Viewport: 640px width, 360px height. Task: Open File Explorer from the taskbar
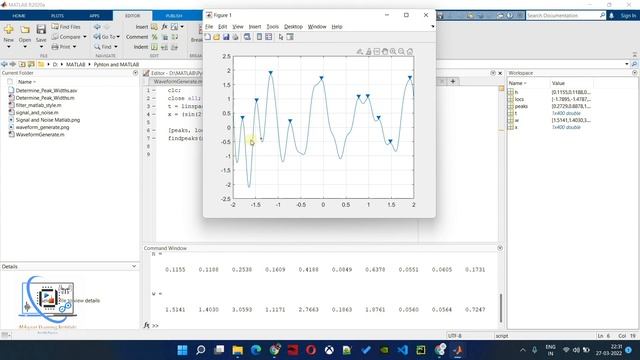coord(238,350)
